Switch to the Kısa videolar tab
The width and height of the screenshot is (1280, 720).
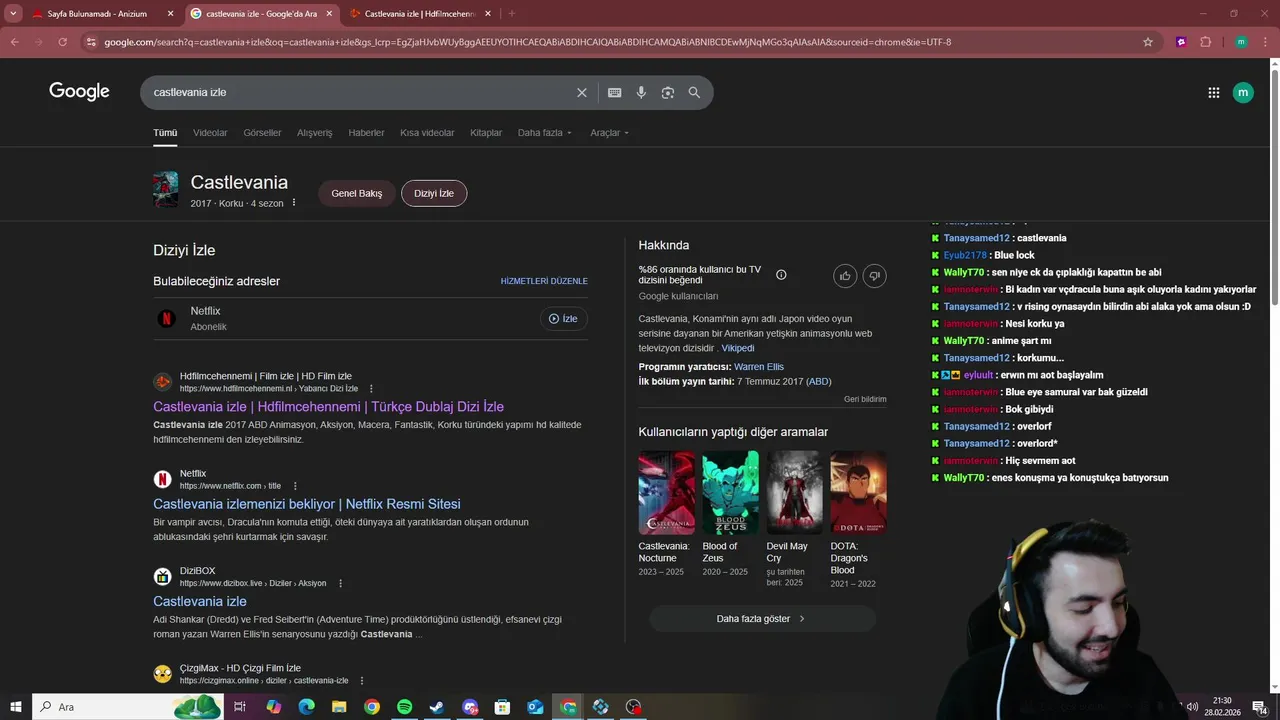(427, 133)
